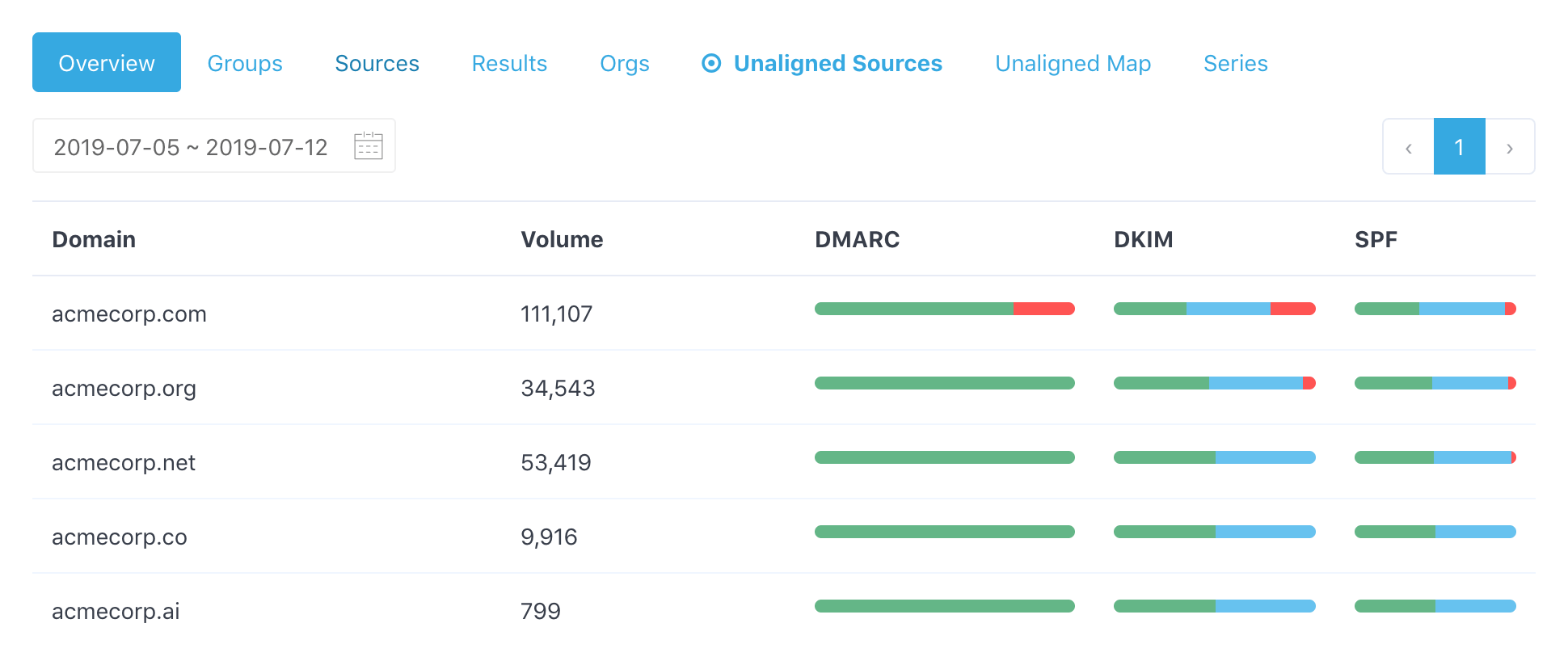Open the Series tab

point(1235,63)
